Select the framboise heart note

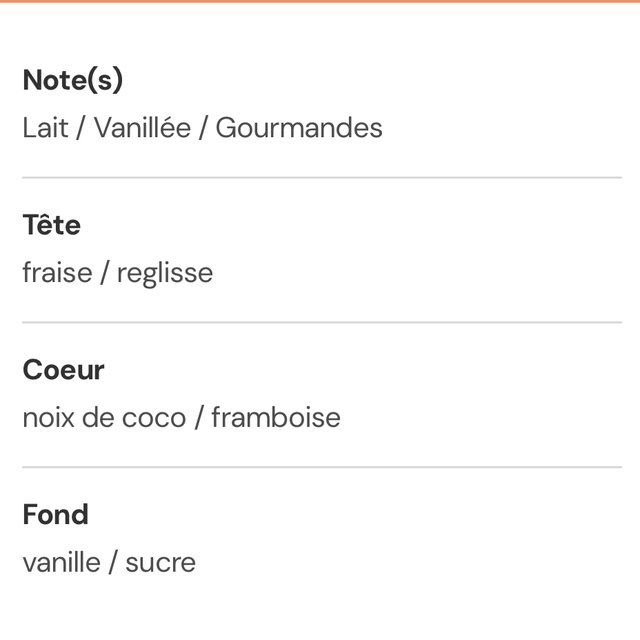276,417
